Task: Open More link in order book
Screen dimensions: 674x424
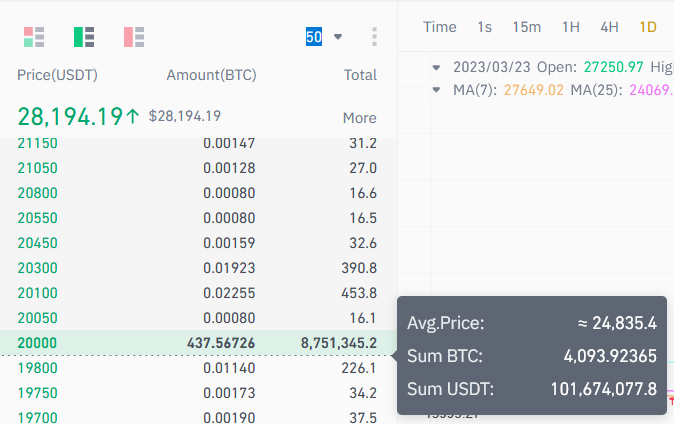Action: click(359, 118)
